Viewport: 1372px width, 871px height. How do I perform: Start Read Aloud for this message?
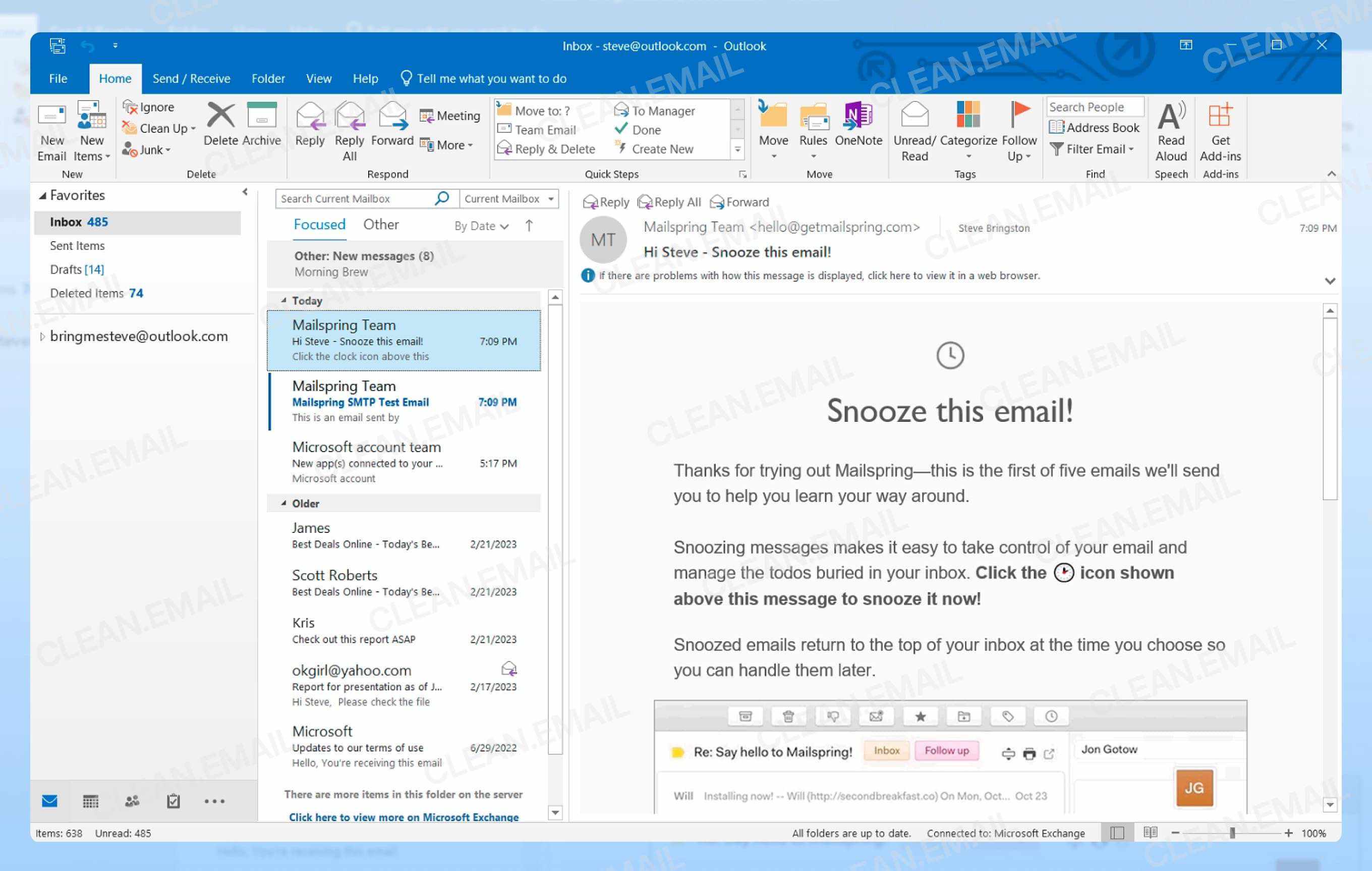point(1171,130)
